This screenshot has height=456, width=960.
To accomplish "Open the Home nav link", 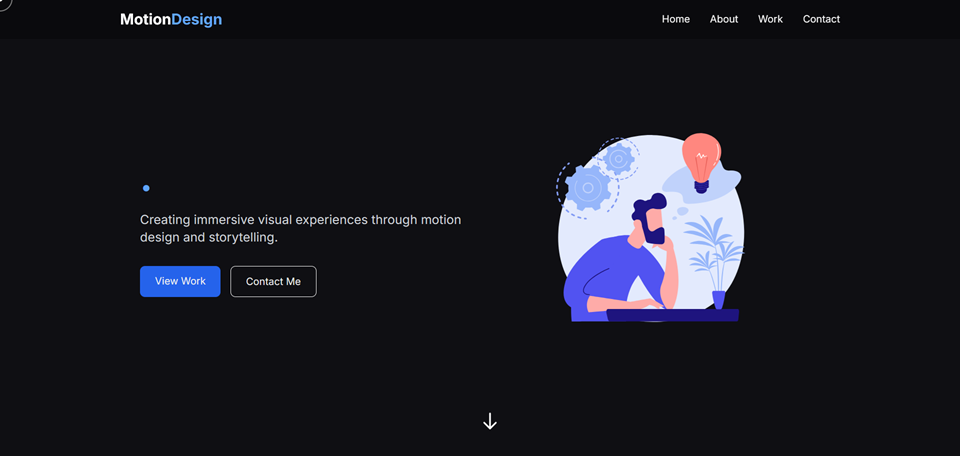I will coord(675,19).
